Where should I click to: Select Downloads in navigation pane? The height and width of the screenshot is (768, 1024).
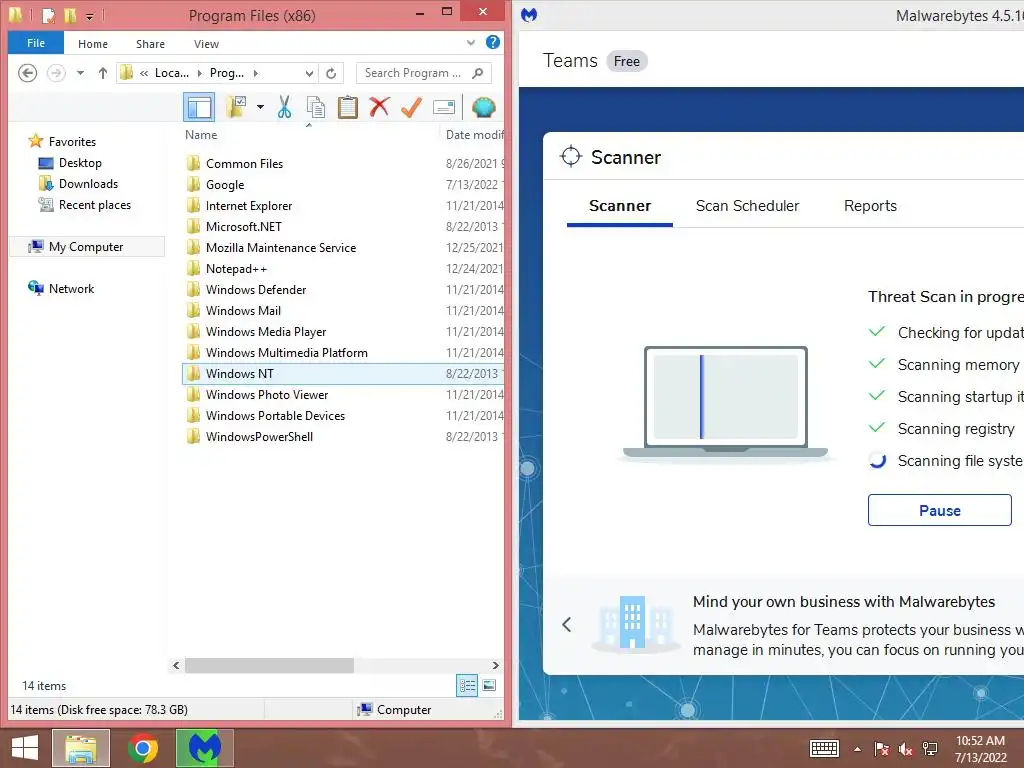[88, 184]
